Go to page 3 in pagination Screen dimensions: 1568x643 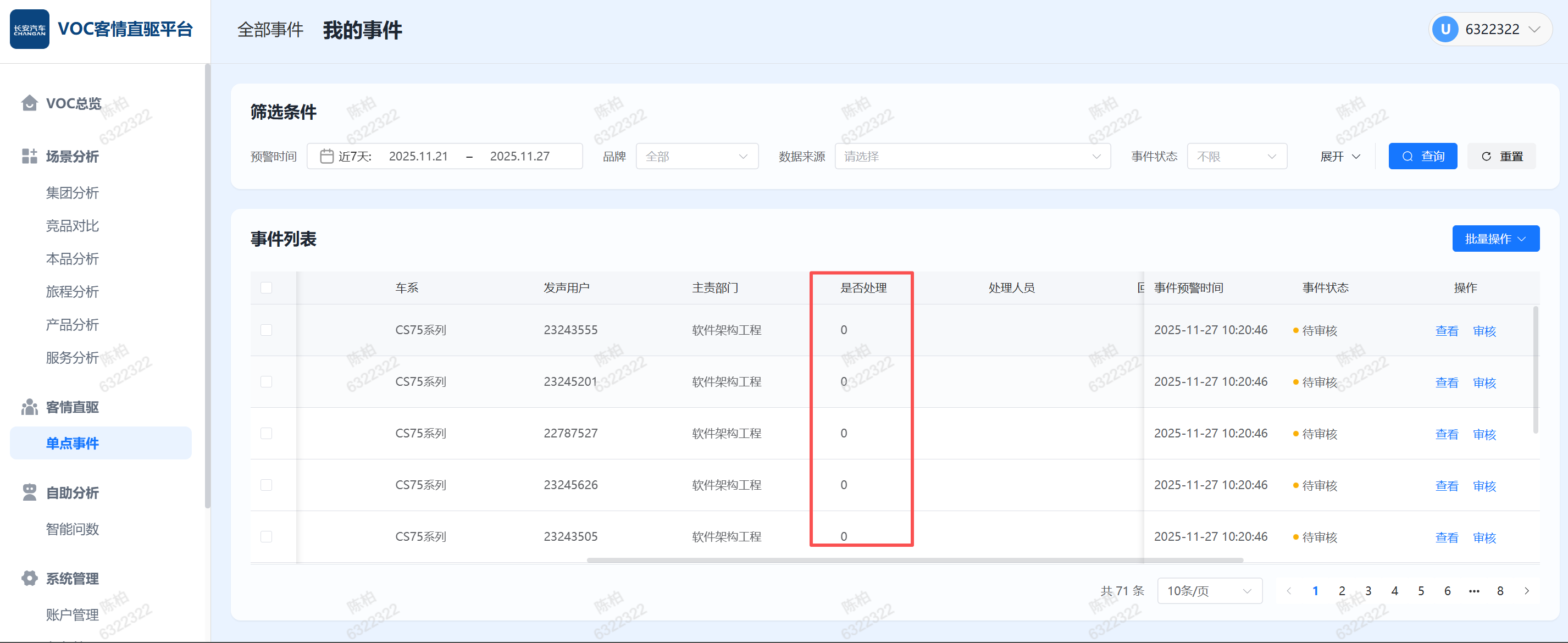[1368, 591]
